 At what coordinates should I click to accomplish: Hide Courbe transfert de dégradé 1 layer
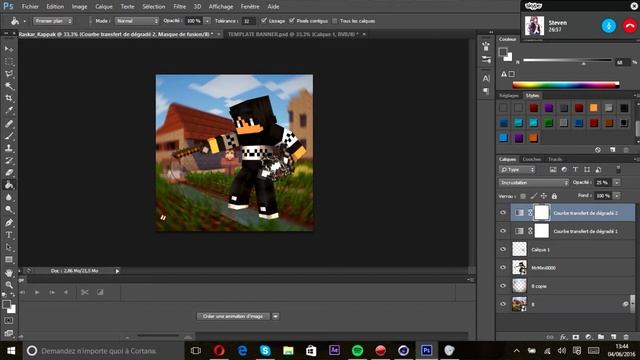click(x=503, y=231)
